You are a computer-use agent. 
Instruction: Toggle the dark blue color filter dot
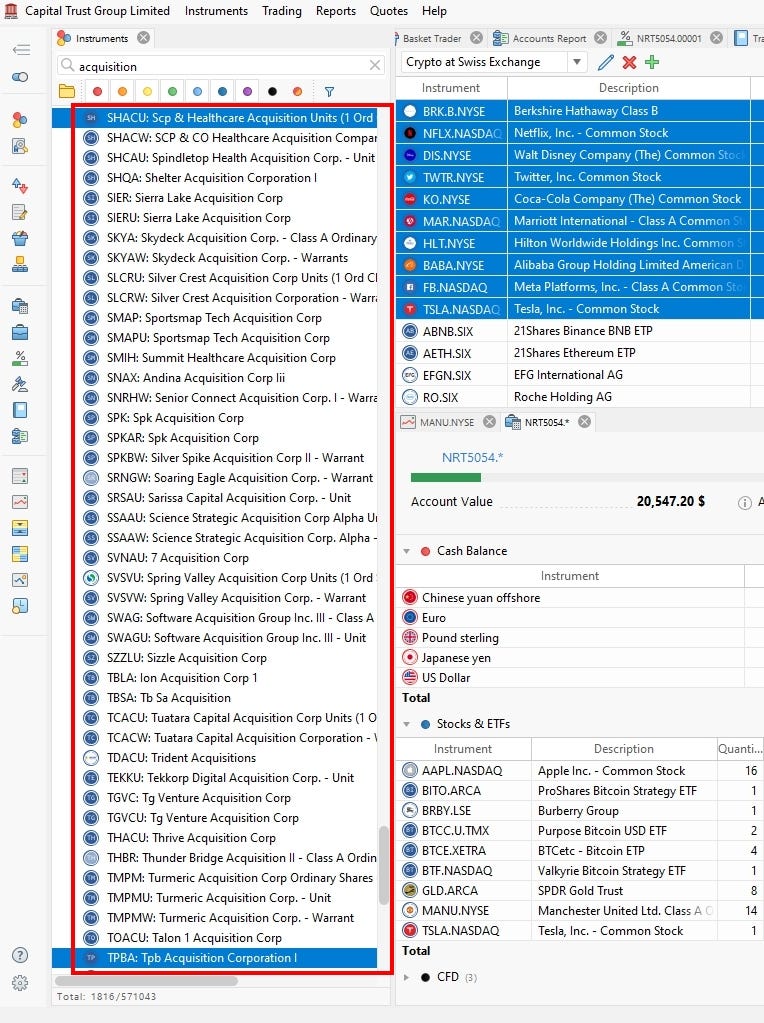(222, 92)
